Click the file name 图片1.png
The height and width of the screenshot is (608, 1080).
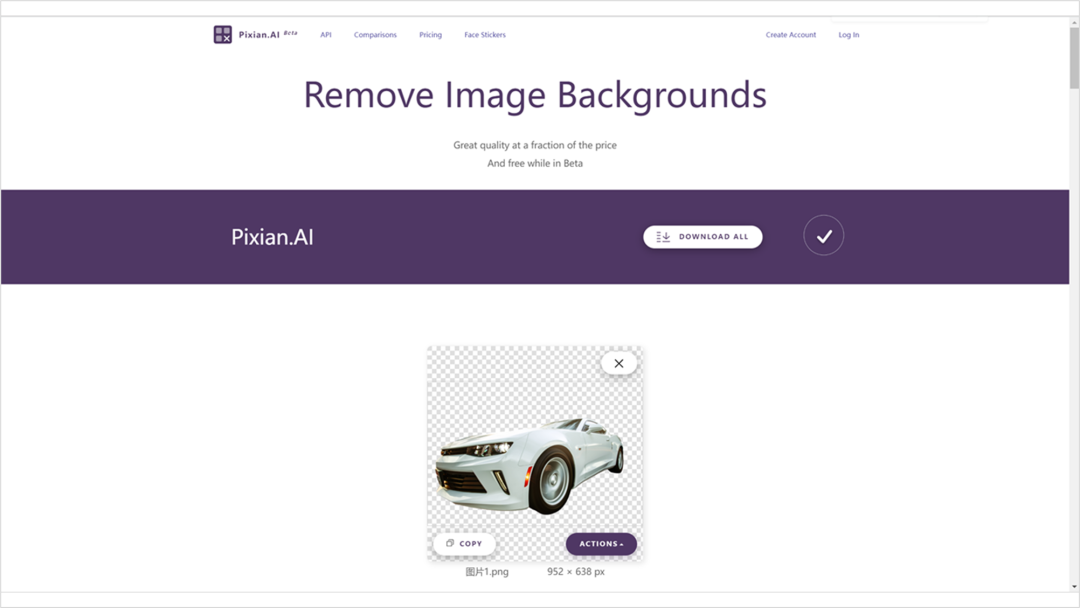[x=487, y=572]
